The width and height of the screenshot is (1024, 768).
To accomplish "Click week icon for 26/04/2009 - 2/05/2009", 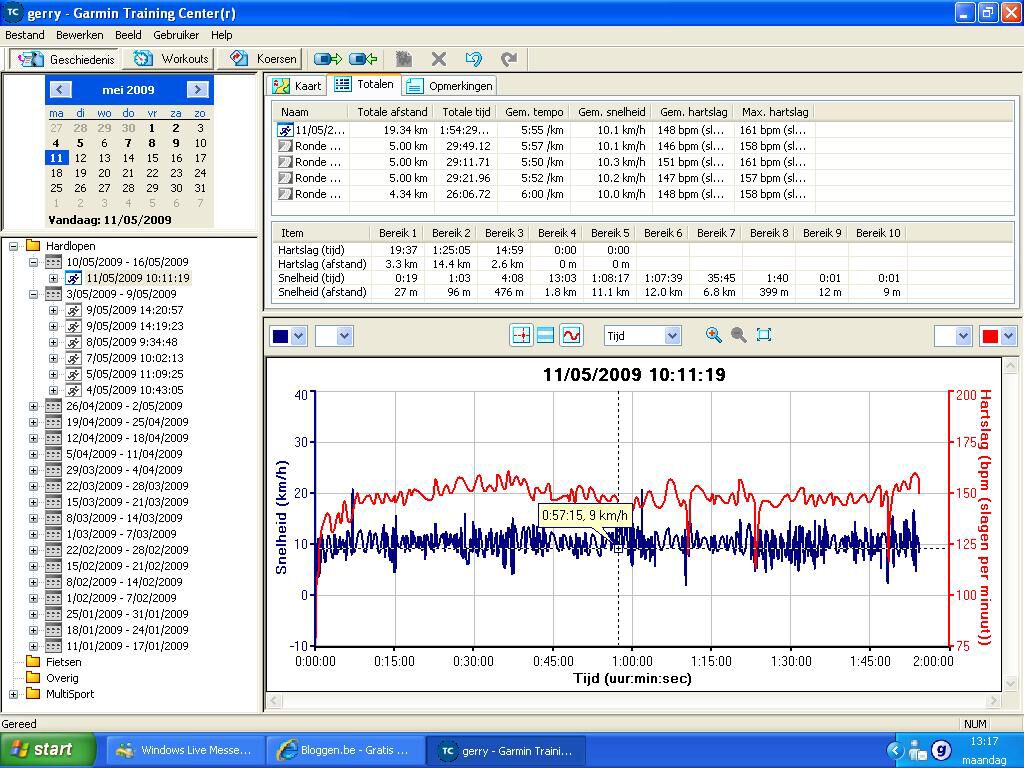I will coord(54,406).
